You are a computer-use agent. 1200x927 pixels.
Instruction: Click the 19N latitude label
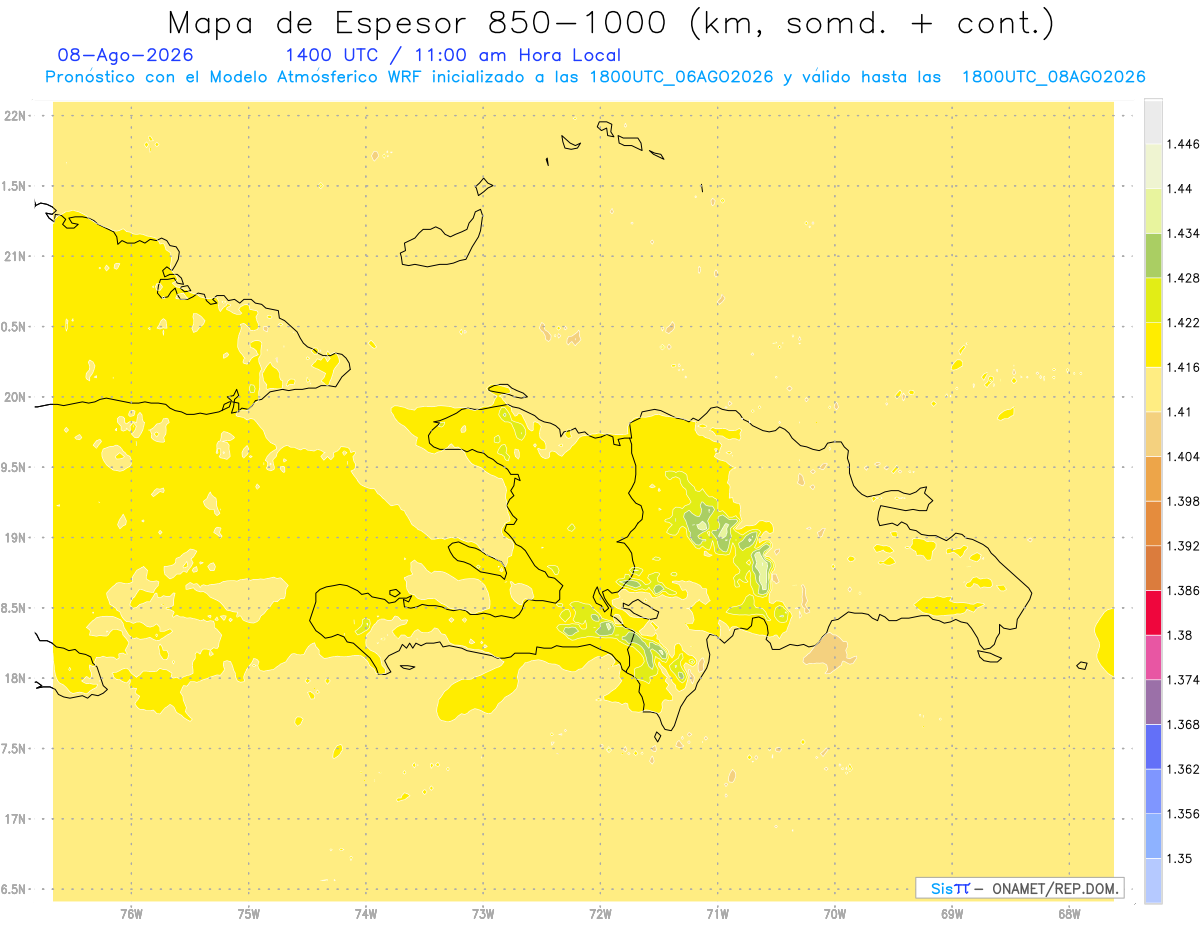tap(15, 537)
